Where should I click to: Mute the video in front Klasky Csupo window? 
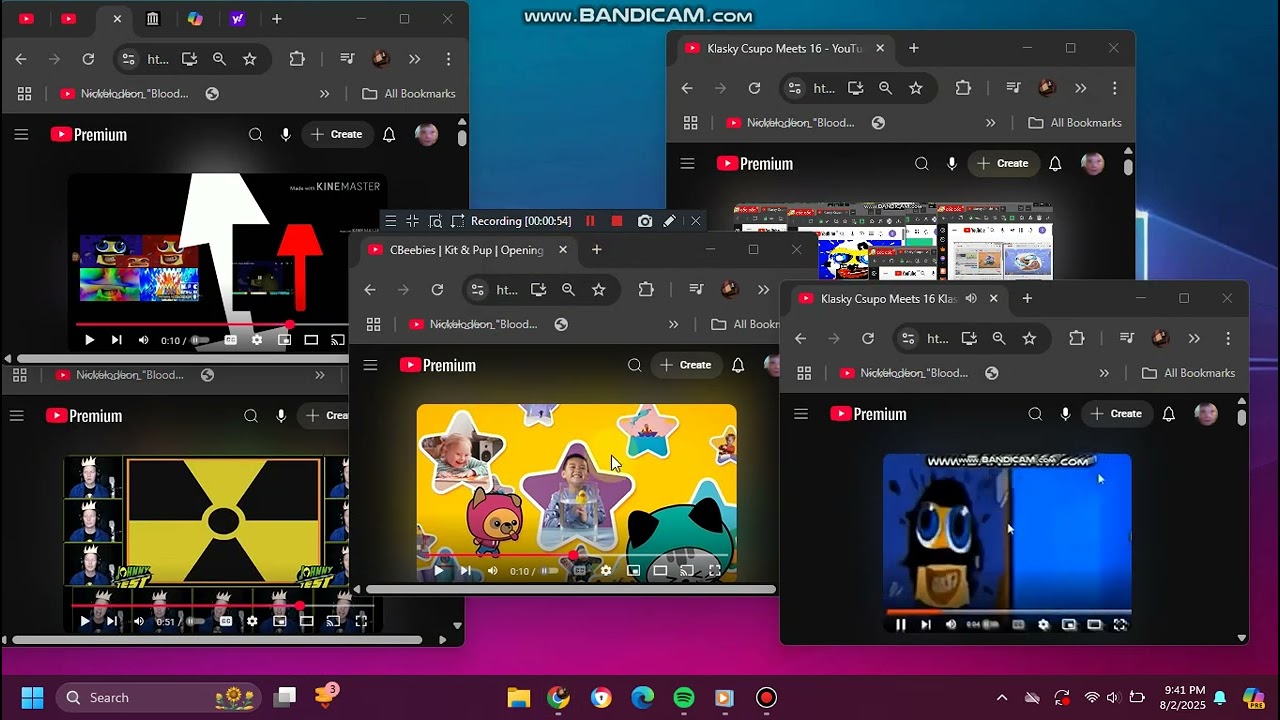(951, 624)
